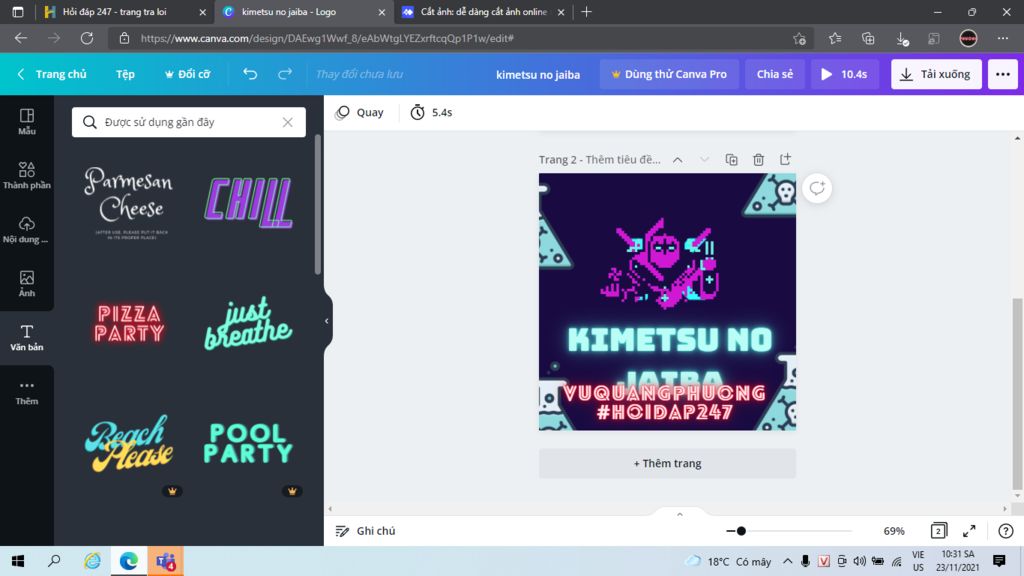
Task: Open the Ảnh photos panel
Action: (27, 284)
